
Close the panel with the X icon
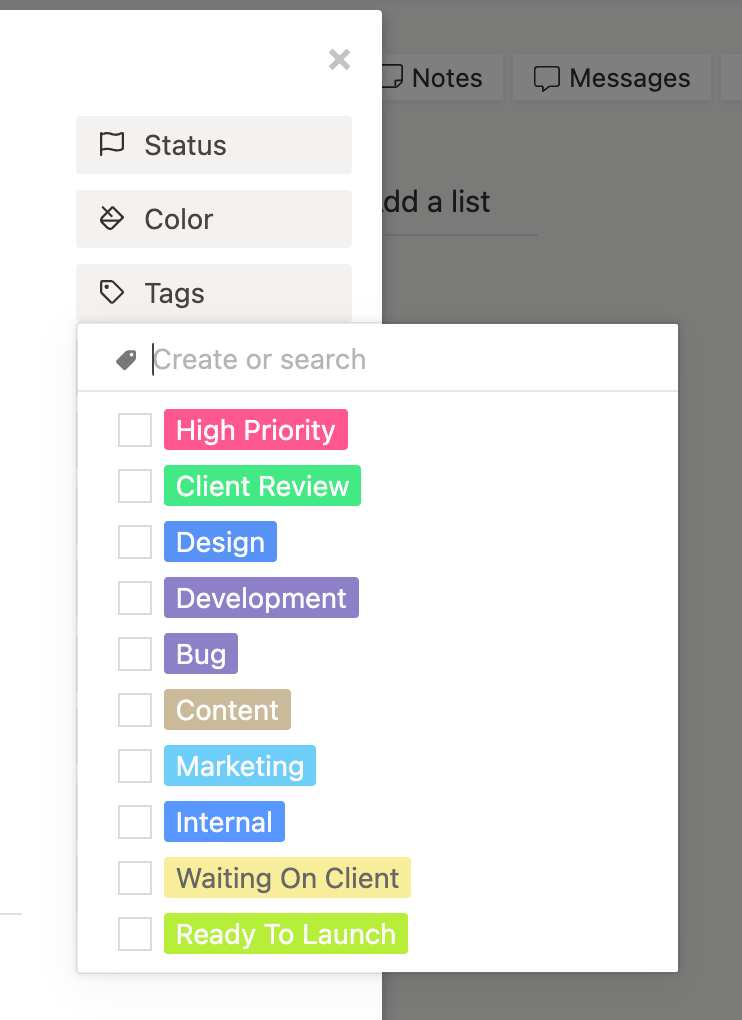pyautogui.click(x=340, y=60)
